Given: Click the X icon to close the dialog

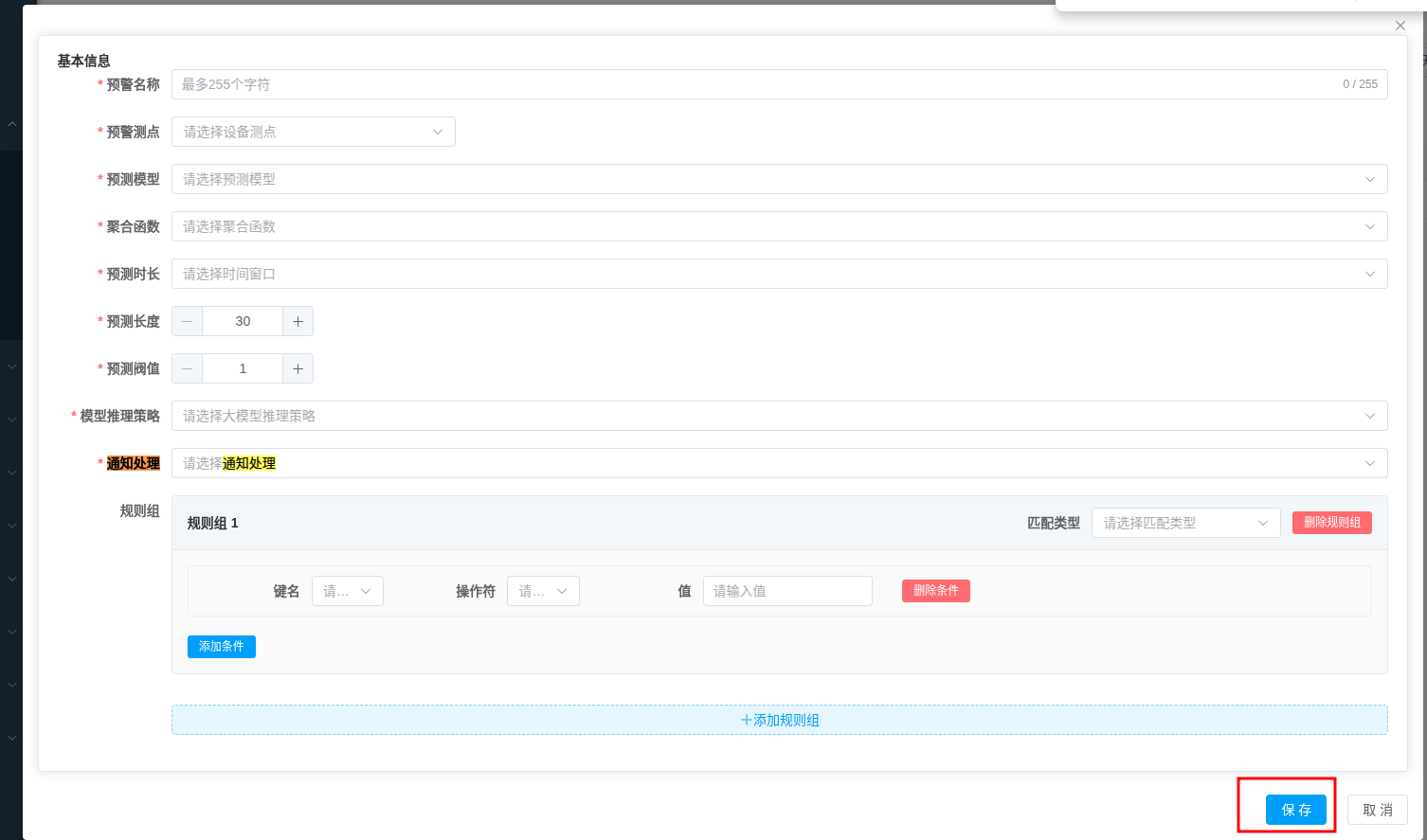Looking at the screenshot, I should tap(1400, 26).
